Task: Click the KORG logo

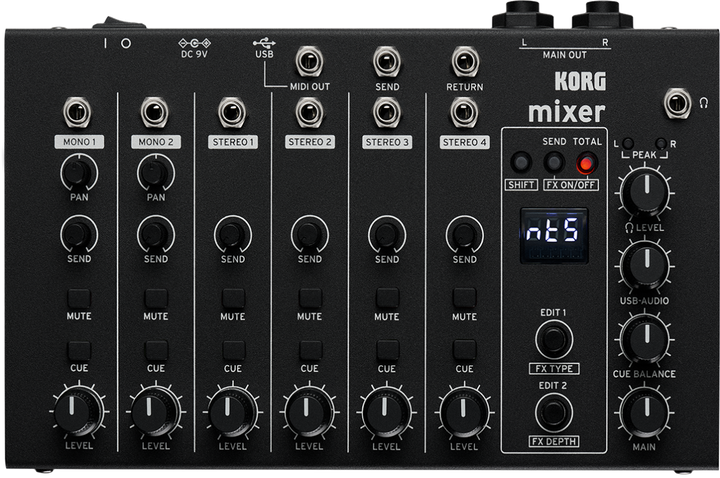Action: point(580,81)
